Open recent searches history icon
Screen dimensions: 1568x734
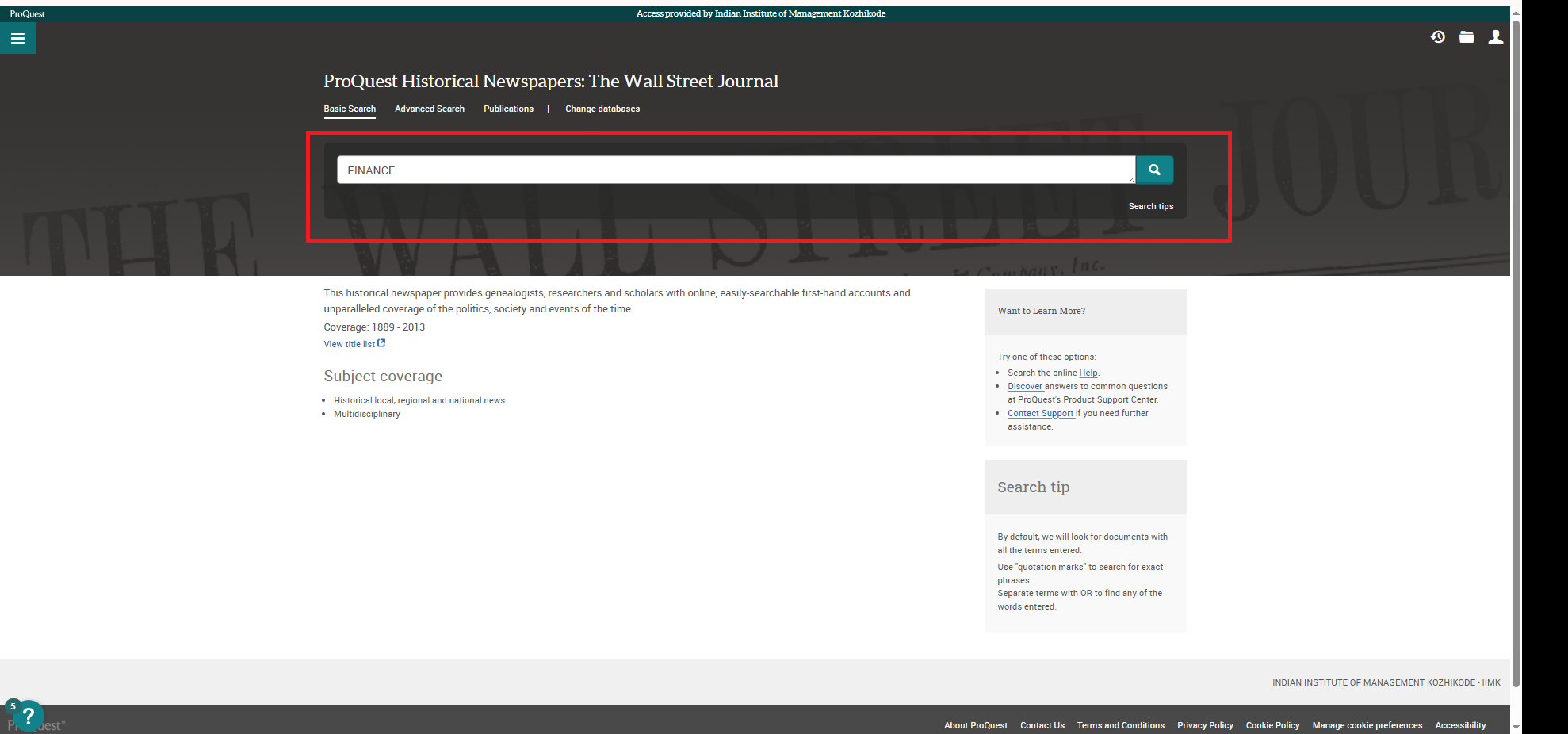(1437, 37)
